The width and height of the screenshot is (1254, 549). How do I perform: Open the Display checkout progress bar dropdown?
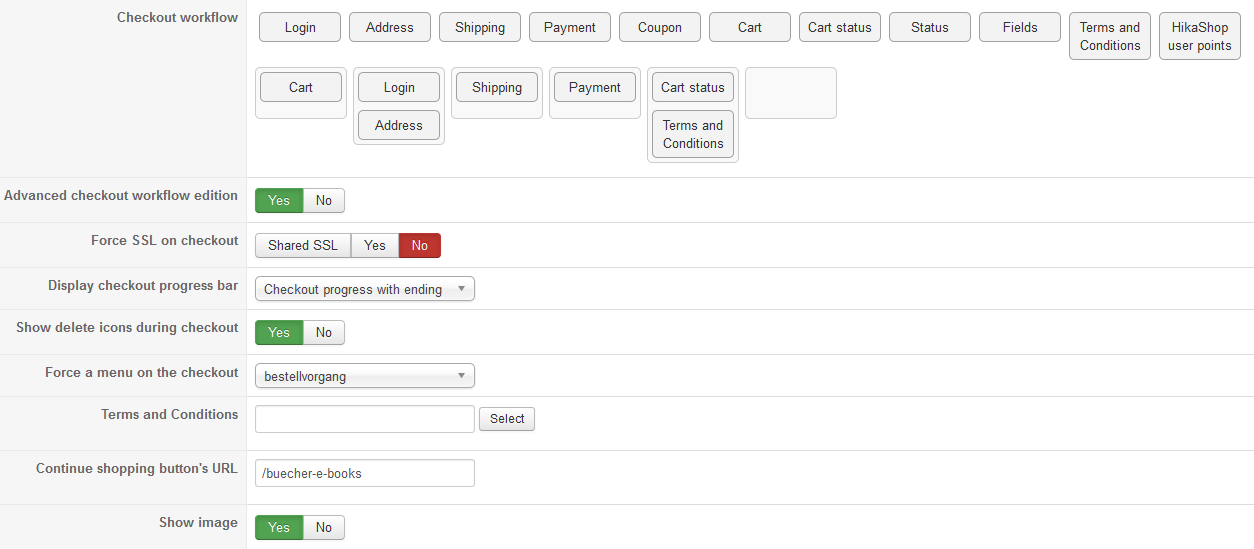(x=365, y=289)
